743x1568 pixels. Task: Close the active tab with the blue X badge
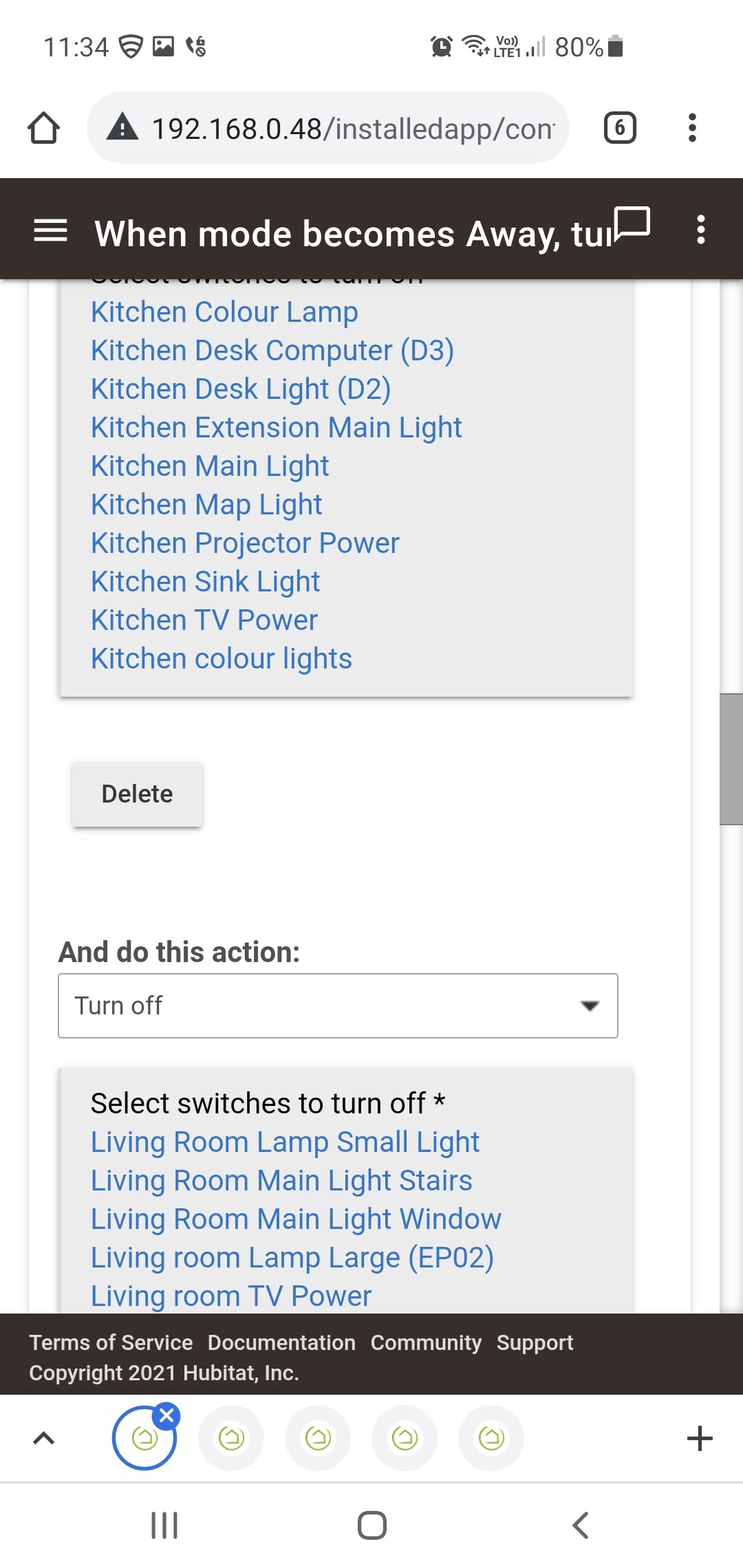[x=166, y=1415]
